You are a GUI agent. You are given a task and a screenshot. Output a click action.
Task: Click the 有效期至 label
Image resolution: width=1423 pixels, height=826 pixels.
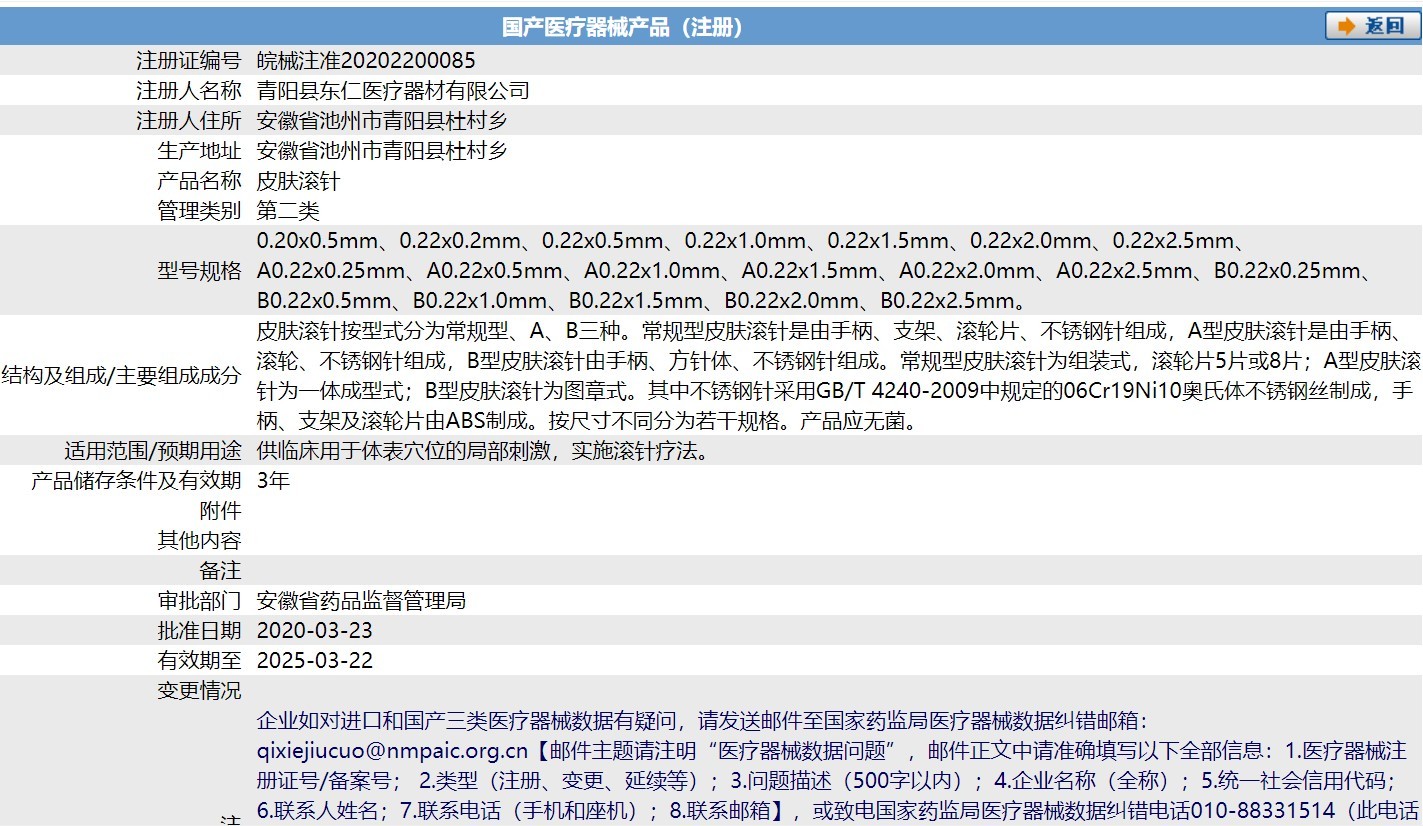(x=199, y=661)
